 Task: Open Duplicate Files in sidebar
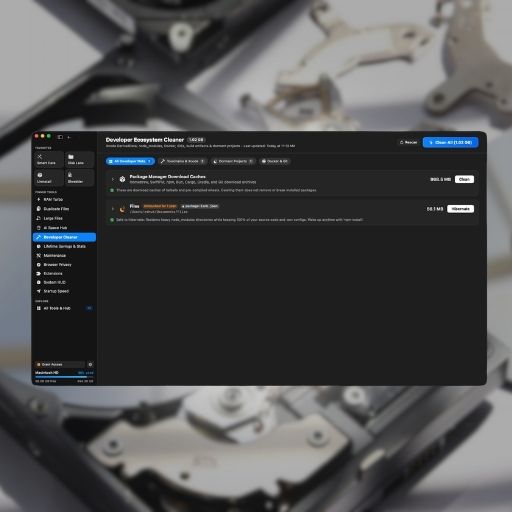(64, 209)
